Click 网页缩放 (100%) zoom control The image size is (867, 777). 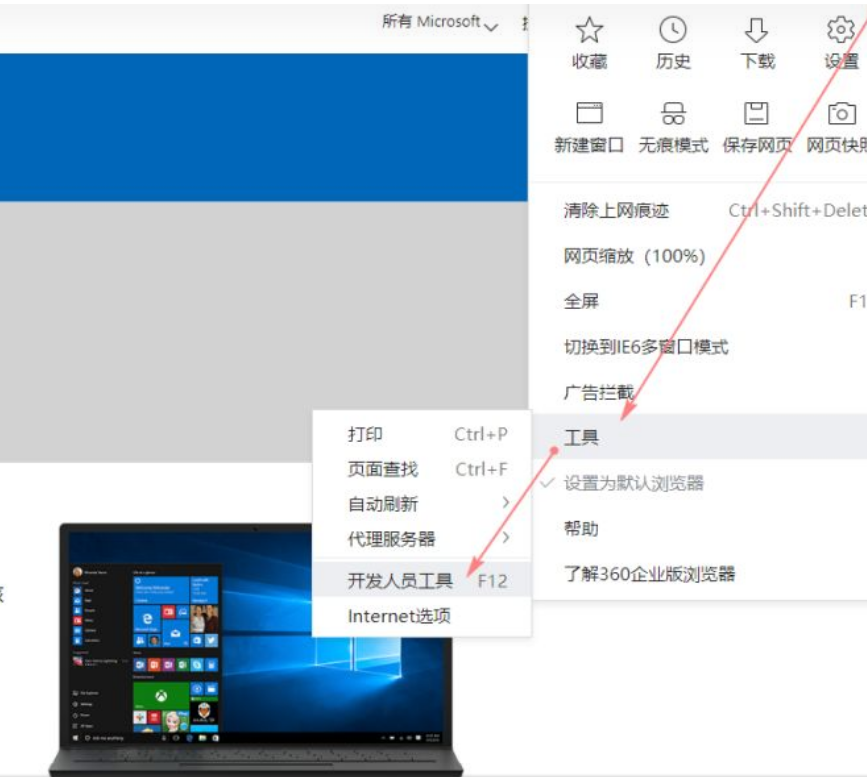(634, 256)
